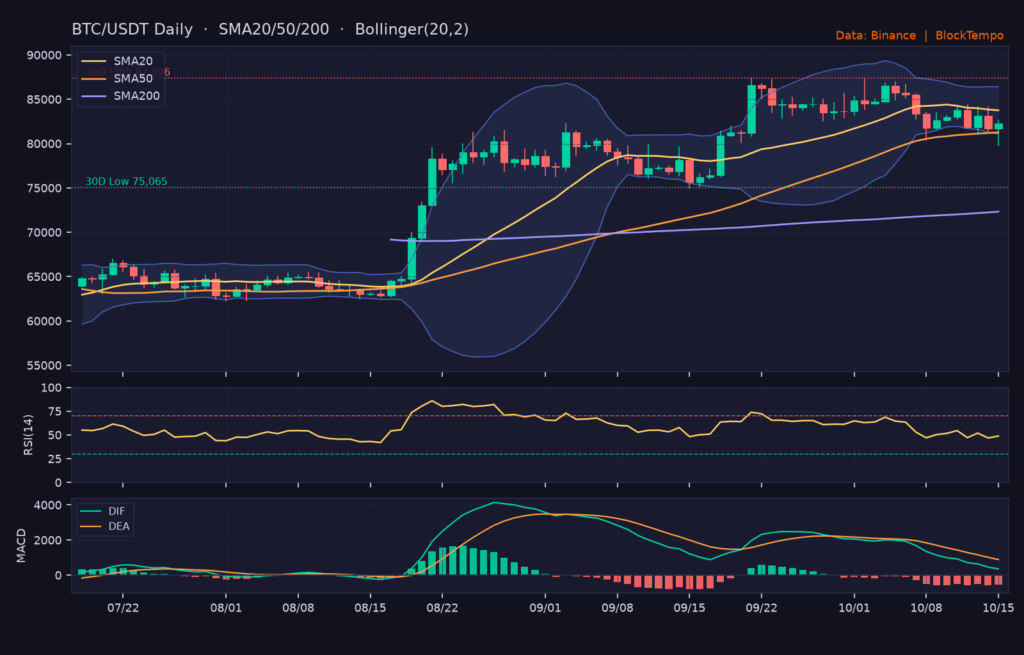This screenshot has width=1024, height=655.
Task: Click the 75 label on RSI axis
Action: tap(55, 411)
